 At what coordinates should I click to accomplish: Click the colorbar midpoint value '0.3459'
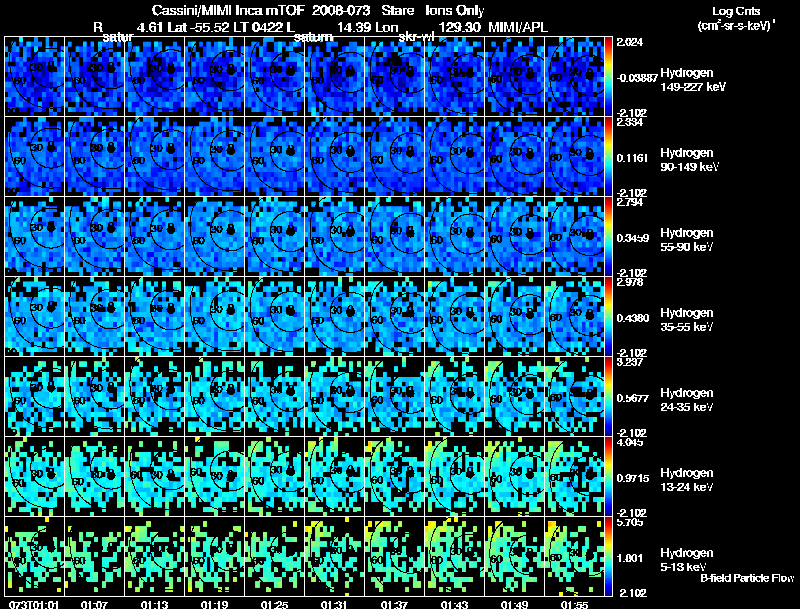pos(633,238)
